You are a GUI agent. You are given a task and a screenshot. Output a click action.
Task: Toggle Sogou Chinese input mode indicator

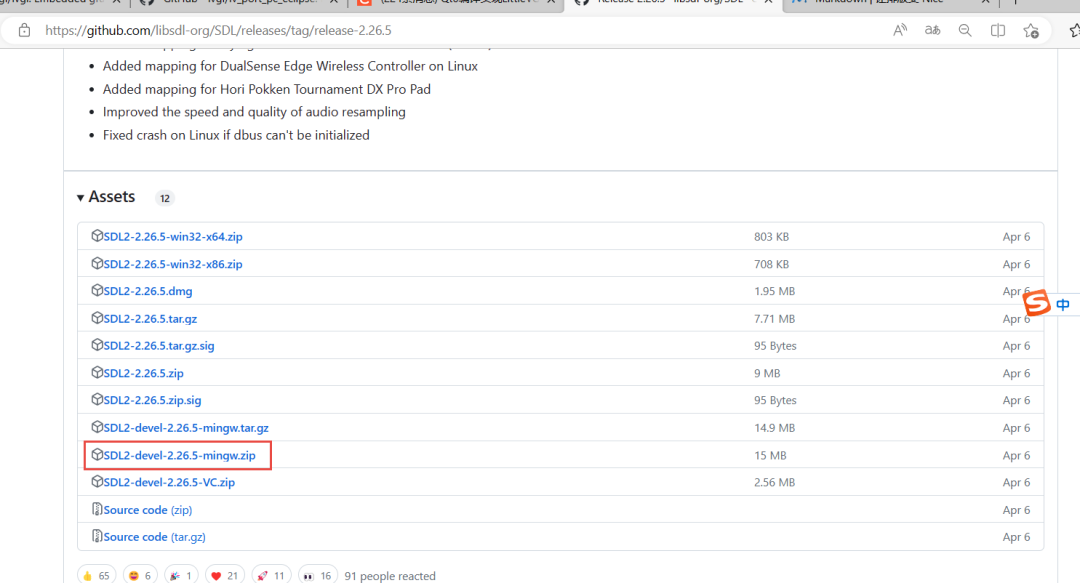[x=1063, y=305]
